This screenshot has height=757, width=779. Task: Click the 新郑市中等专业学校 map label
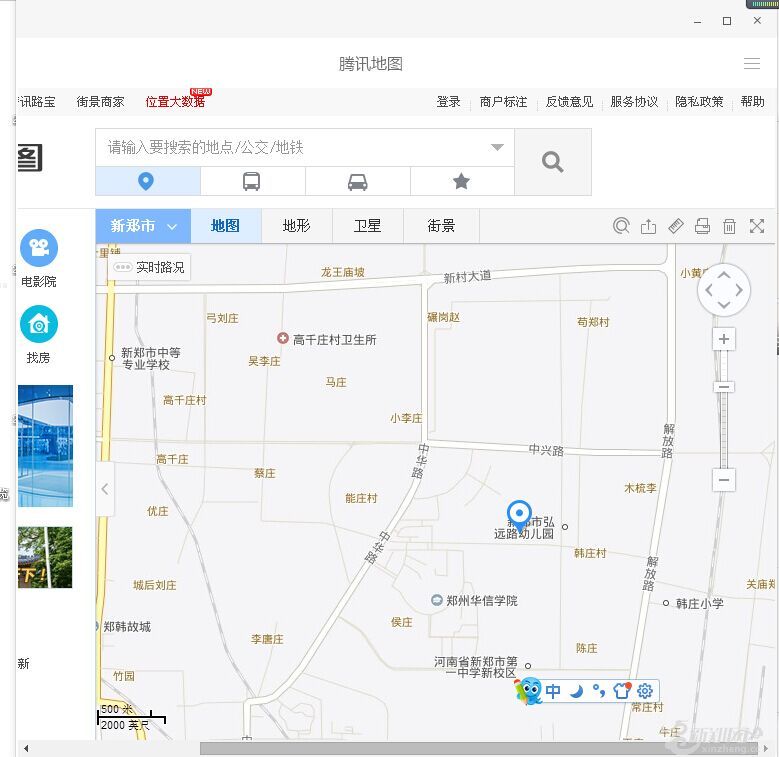151,359
